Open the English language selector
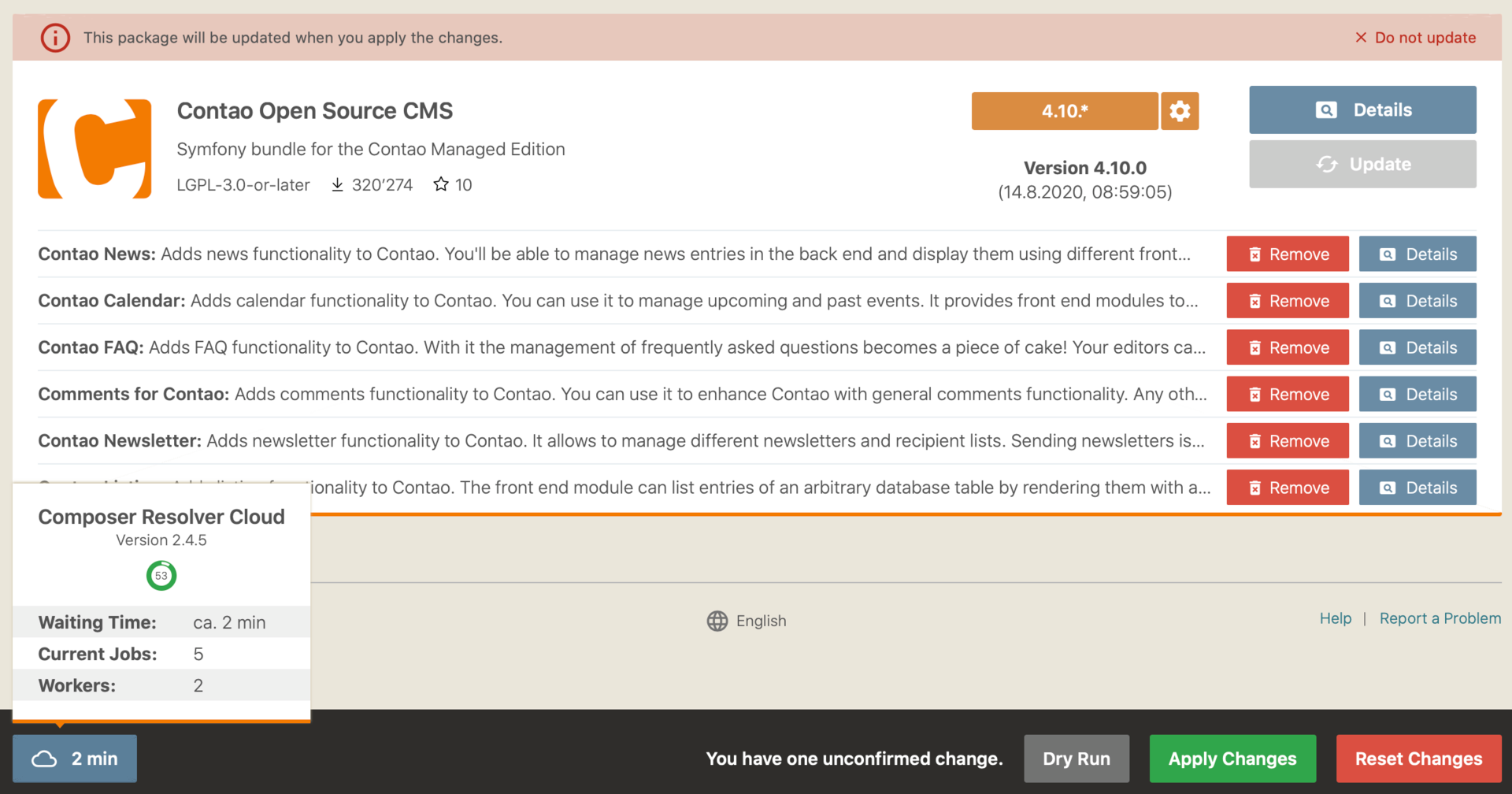1512x794 pixels. click(x=747, y=621)
